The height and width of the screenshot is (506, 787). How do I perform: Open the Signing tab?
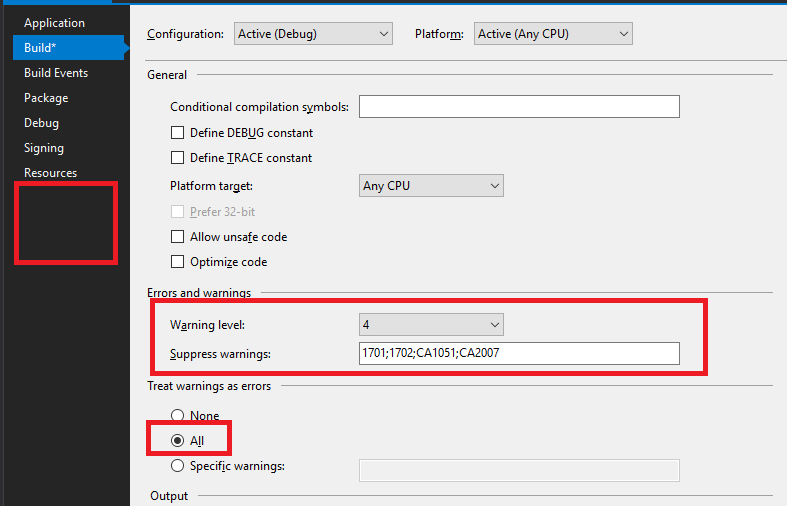click(x=44, y=148)
